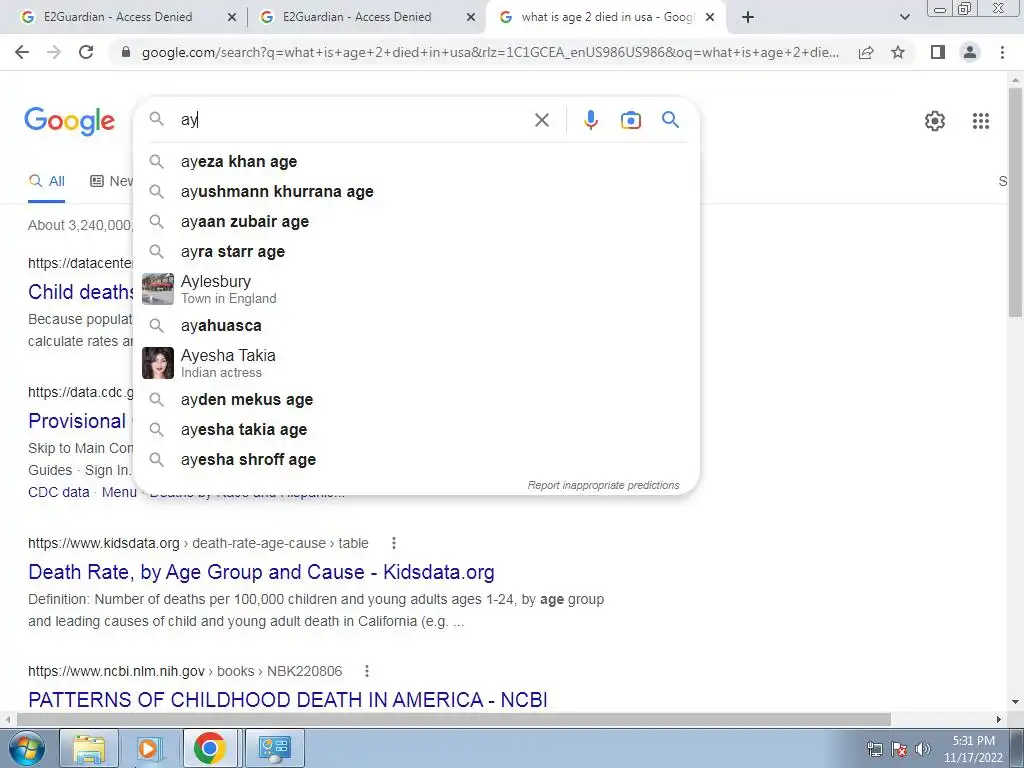This screenshot has height=768, width=1024.
Task: Click Aylesbury thumbnail image
Action: [x=157, y=289]
